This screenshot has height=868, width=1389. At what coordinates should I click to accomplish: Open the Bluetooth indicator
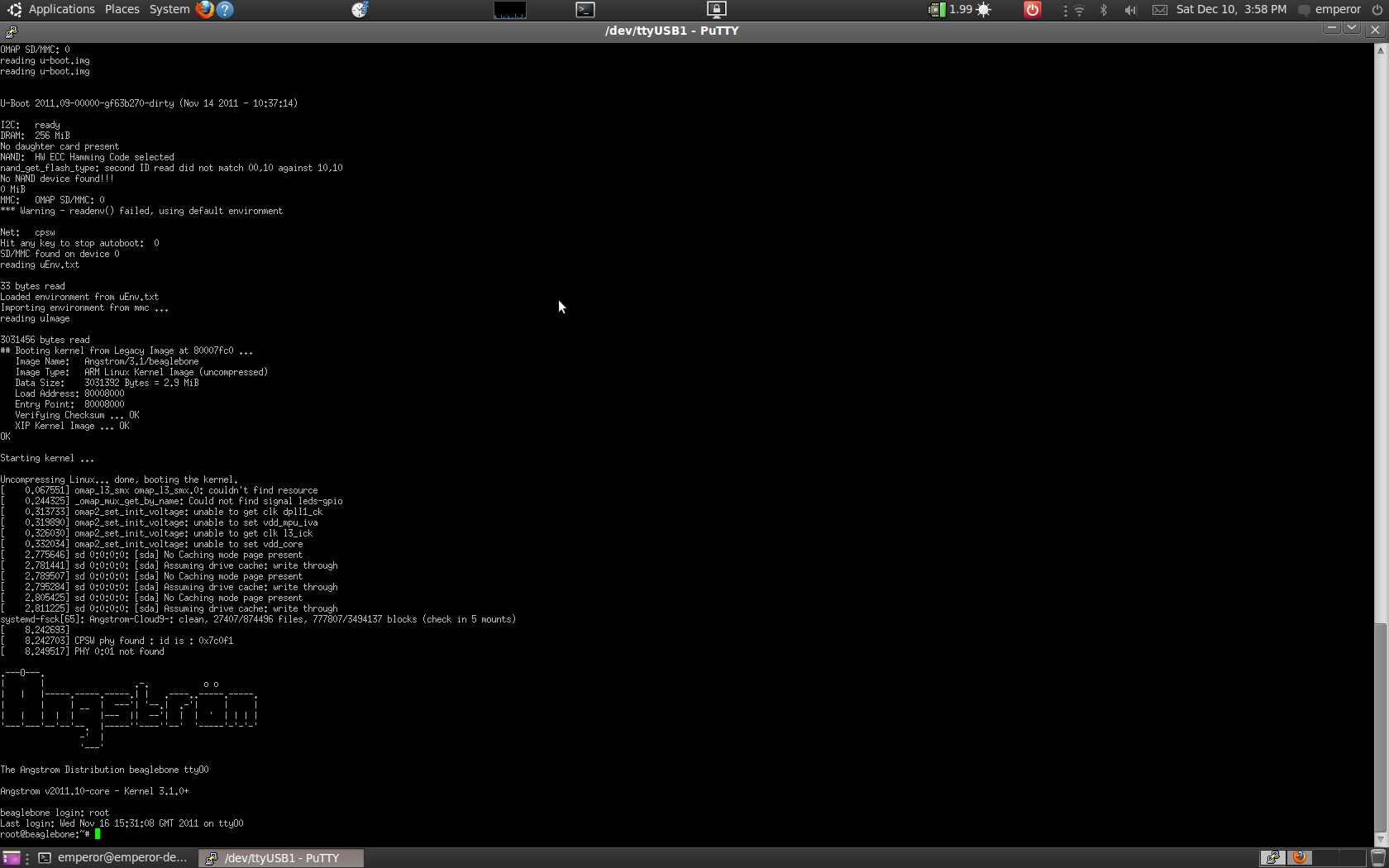pyautogui.click(x=1104, y=10)
